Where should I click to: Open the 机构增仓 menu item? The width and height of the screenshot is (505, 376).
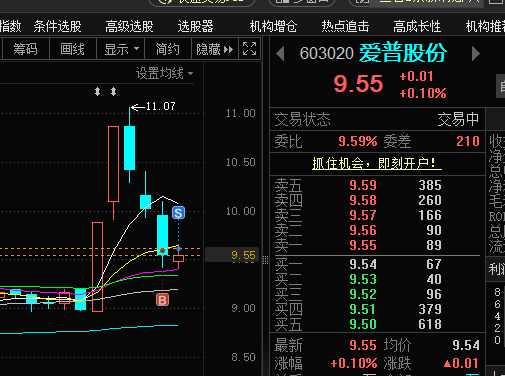[273, 26]
